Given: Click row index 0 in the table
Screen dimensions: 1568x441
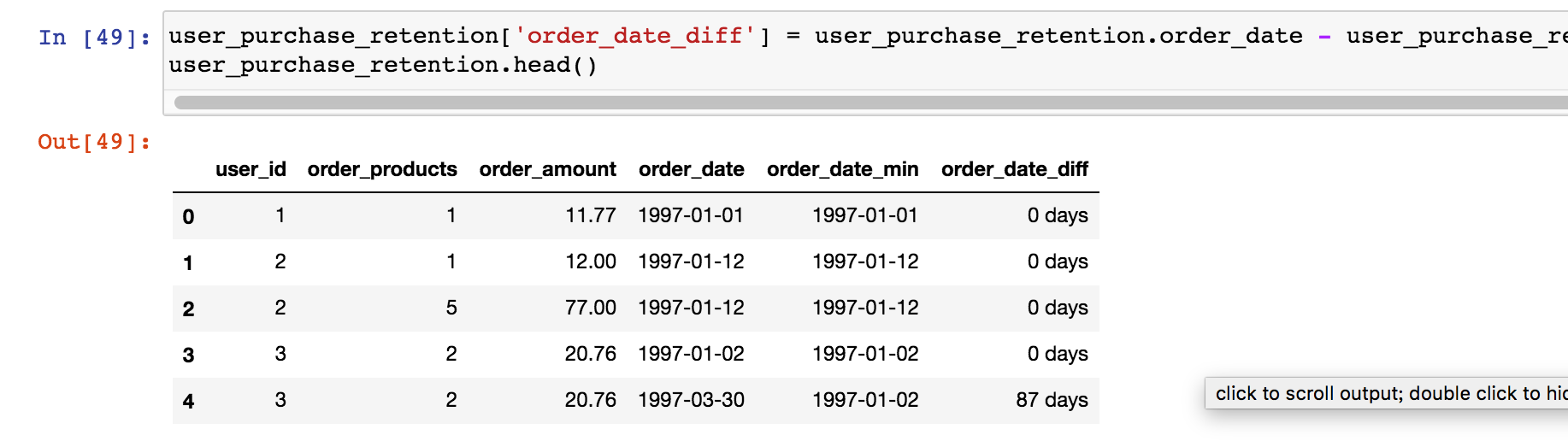Looking at the screenshot, I should coord(188,217).
